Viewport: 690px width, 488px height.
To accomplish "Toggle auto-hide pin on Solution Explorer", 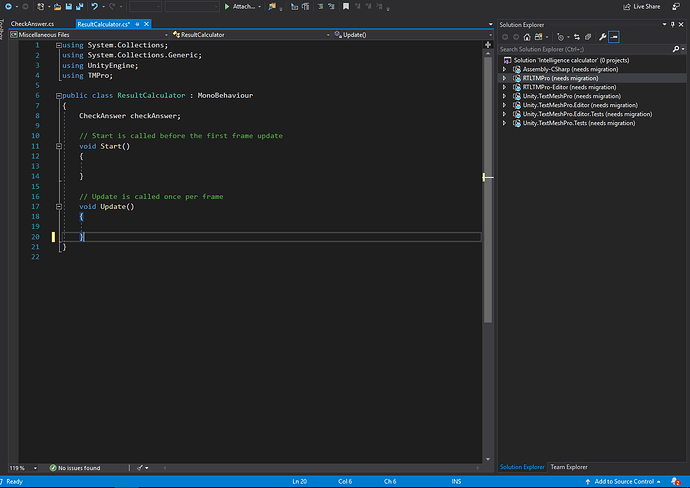I will 672,23.
